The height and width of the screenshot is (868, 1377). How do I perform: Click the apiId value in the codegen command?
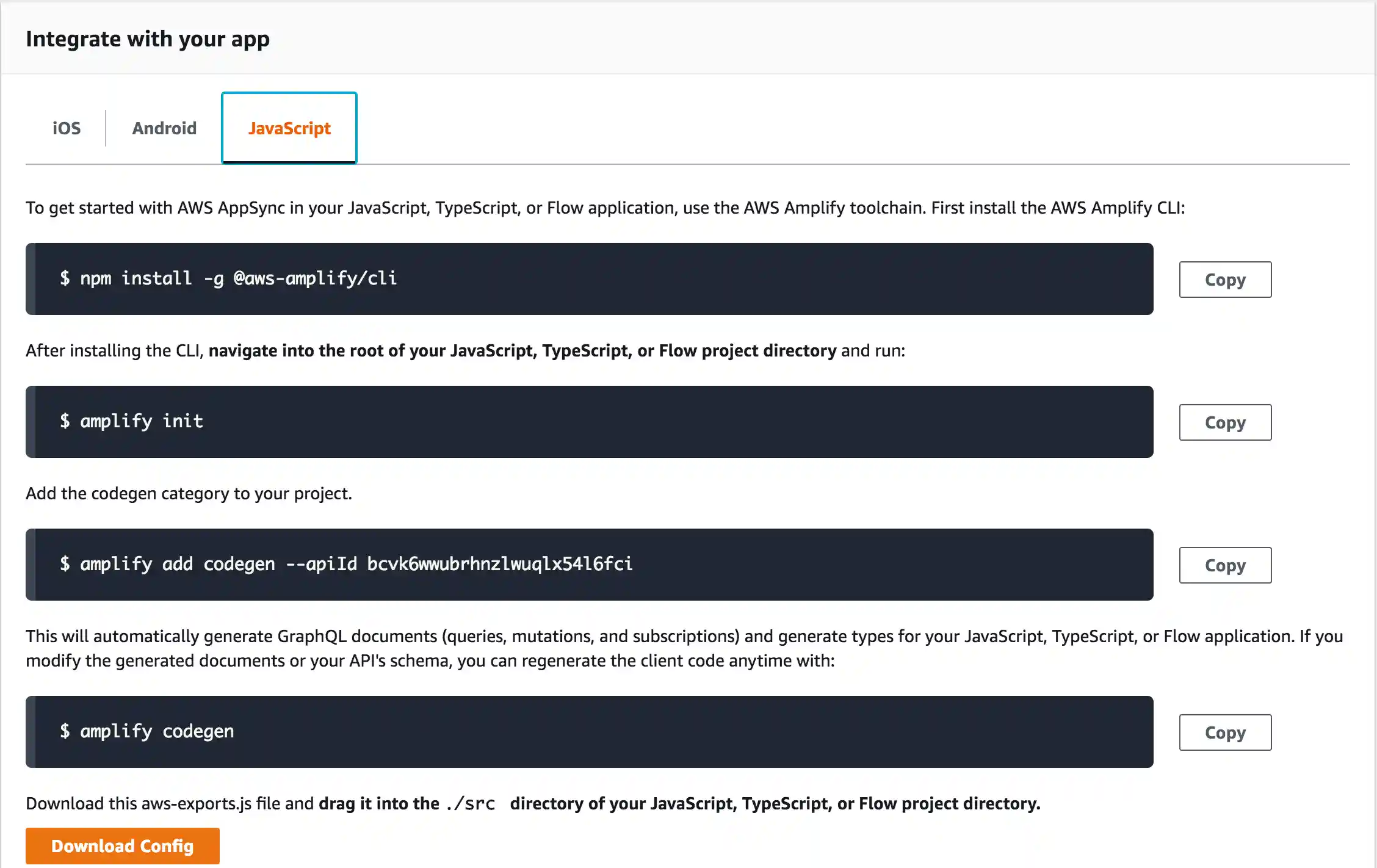[499, 565]
